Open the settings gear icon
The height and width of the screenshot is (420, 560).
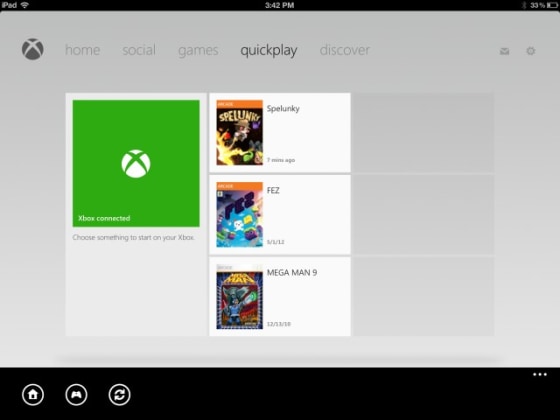(x=531, y=51)
